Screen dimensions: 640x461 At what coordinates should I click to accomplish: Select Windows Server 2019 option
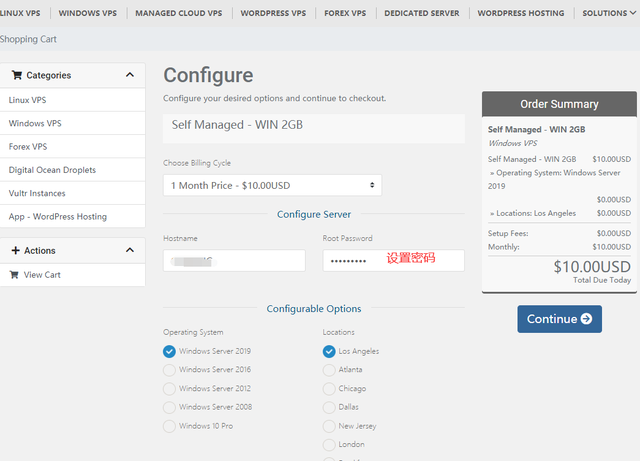[x=169, y=351]
